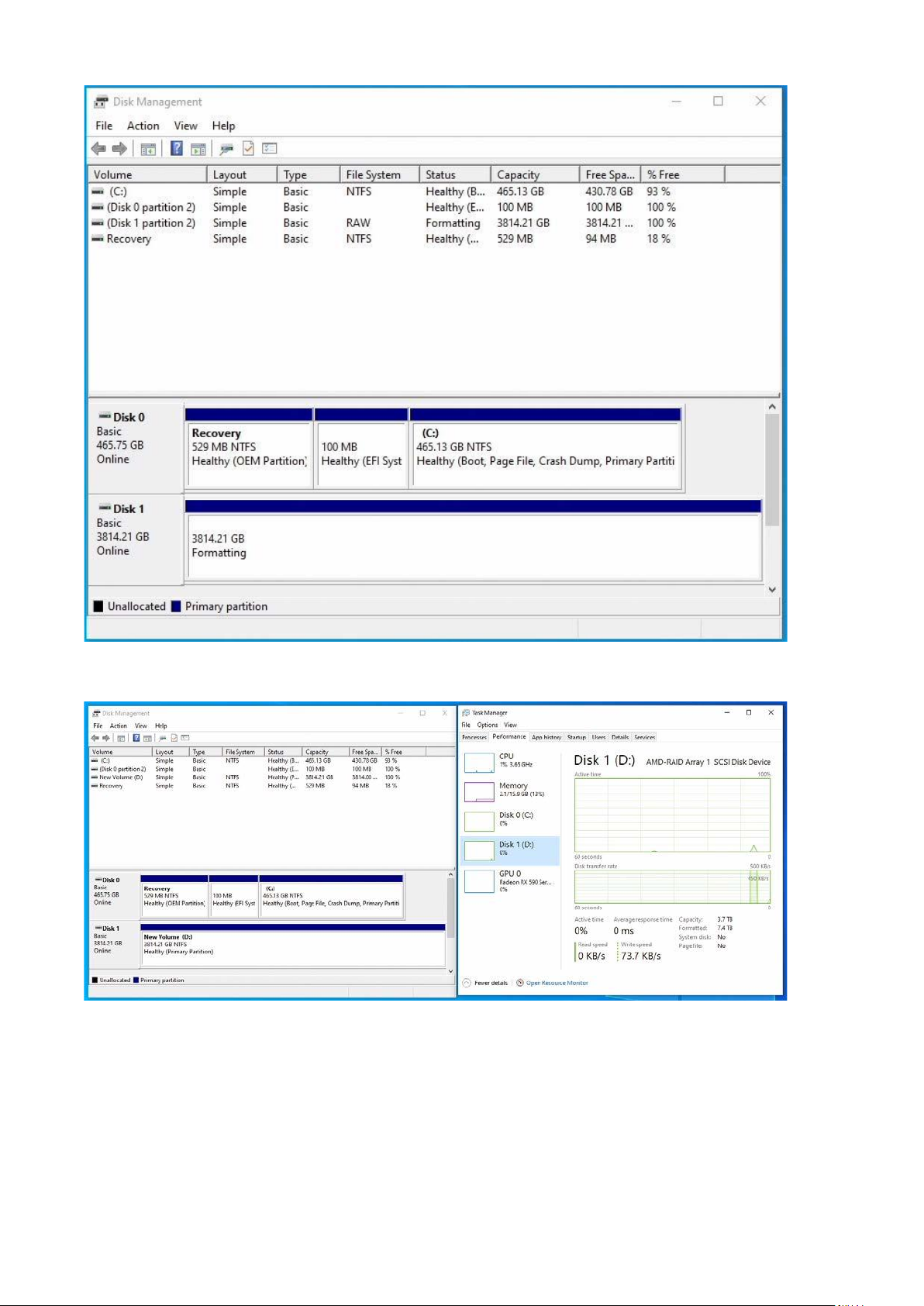Sort by File System column header in large window

(x=379, y=174)
